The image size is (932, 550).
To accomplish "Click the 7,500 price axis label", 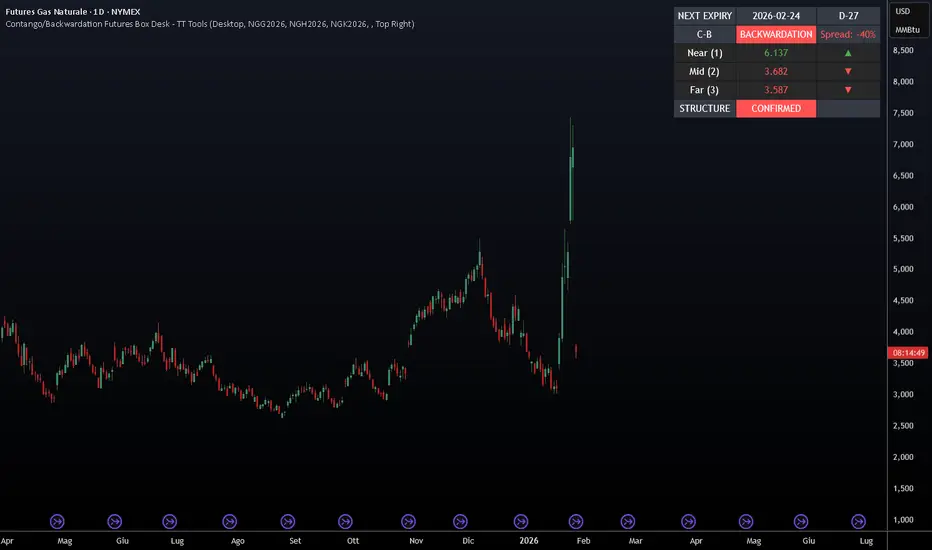I will coord(903,113).
